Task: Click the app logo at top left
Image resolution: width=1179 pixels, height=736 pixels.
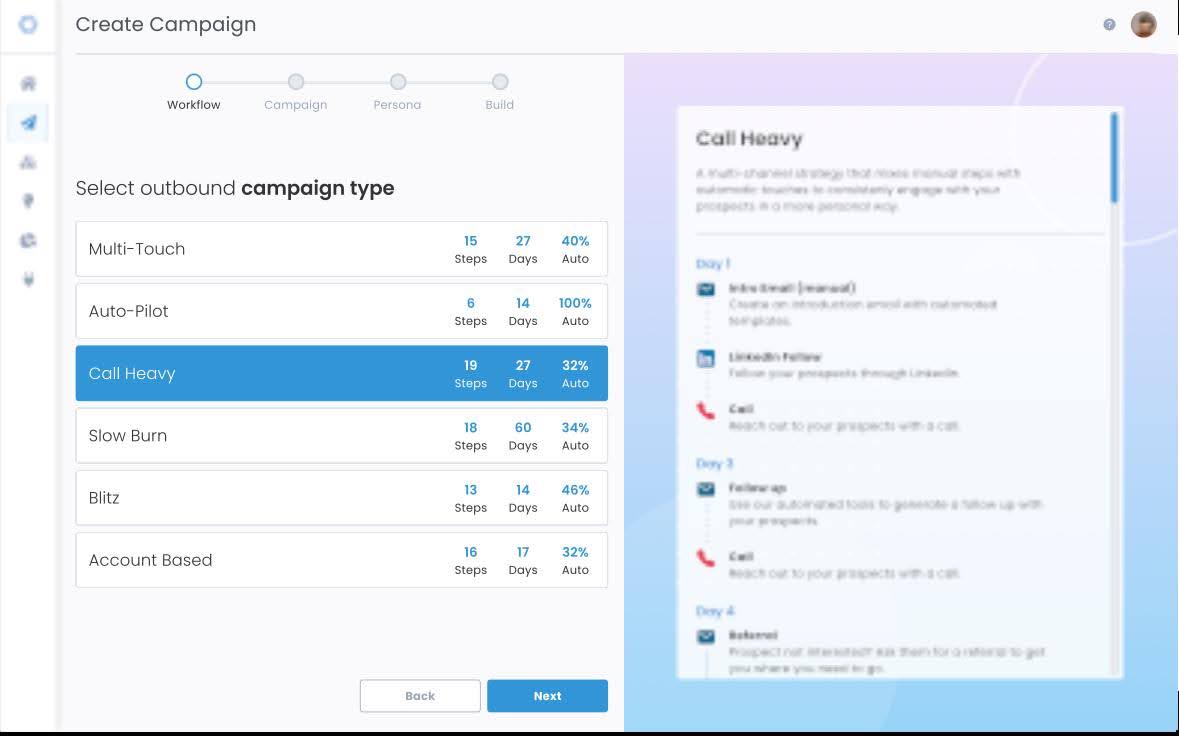Action: pyautogui.click(x=28, y=25)
